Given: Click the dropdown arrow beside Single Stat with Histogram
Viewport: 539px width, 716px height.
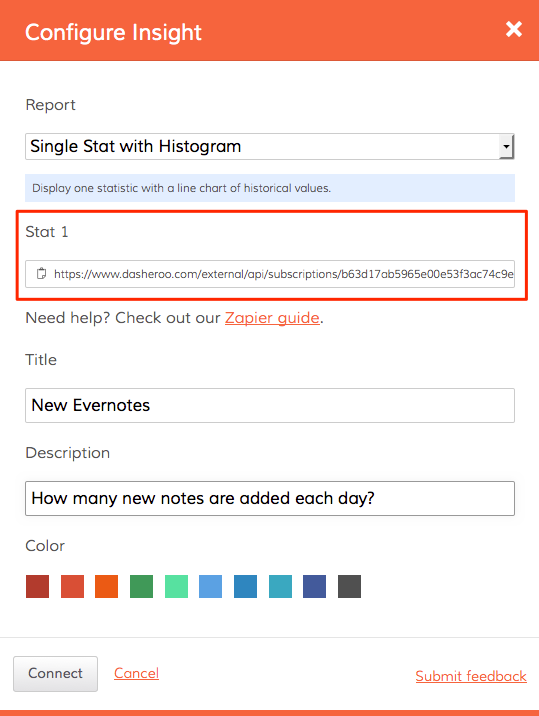Looking at the screenshot, I should pos(506,147).
